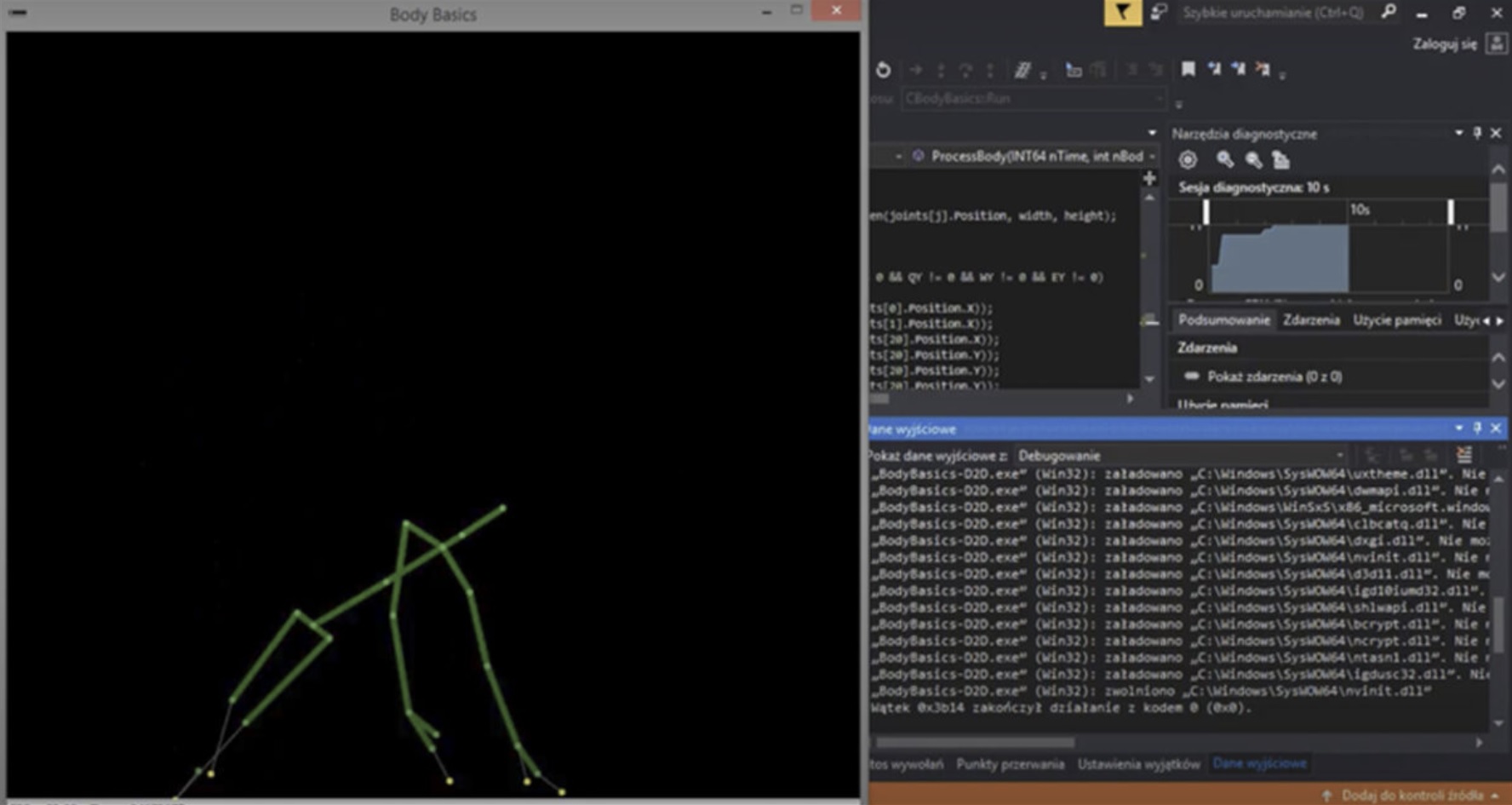Screen dimensions: 1512x805
Task: Open Narzędzia diagnostyczne window options arrow
Action: tap(1458, 133)
